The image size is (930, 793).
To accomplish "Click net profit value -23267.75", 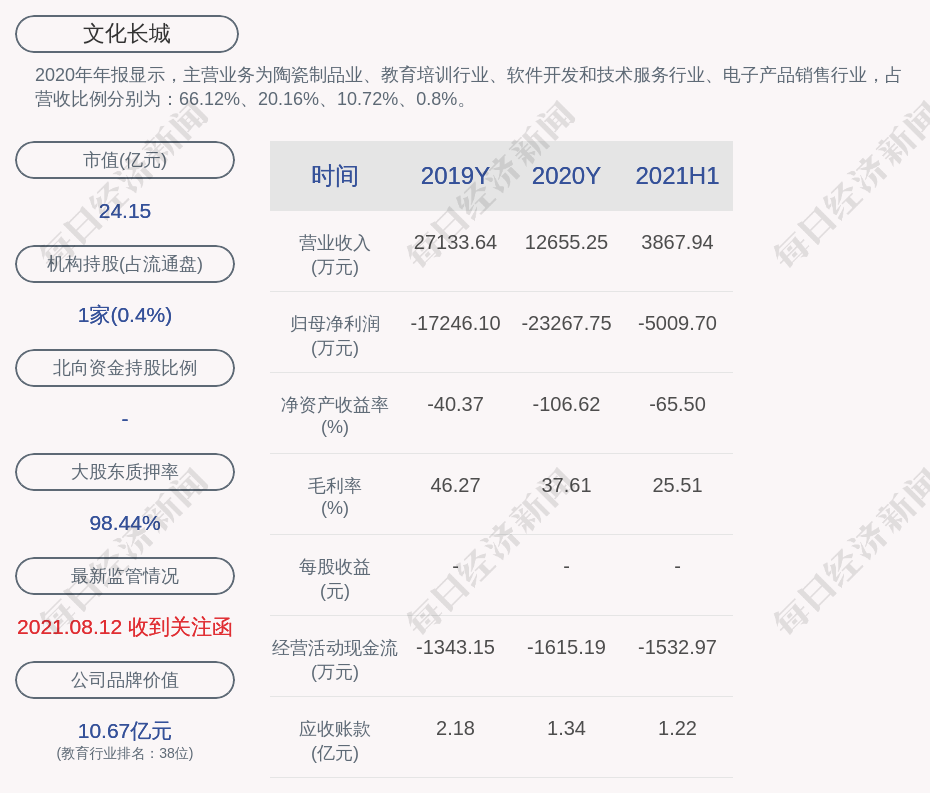I will [566, 323].
